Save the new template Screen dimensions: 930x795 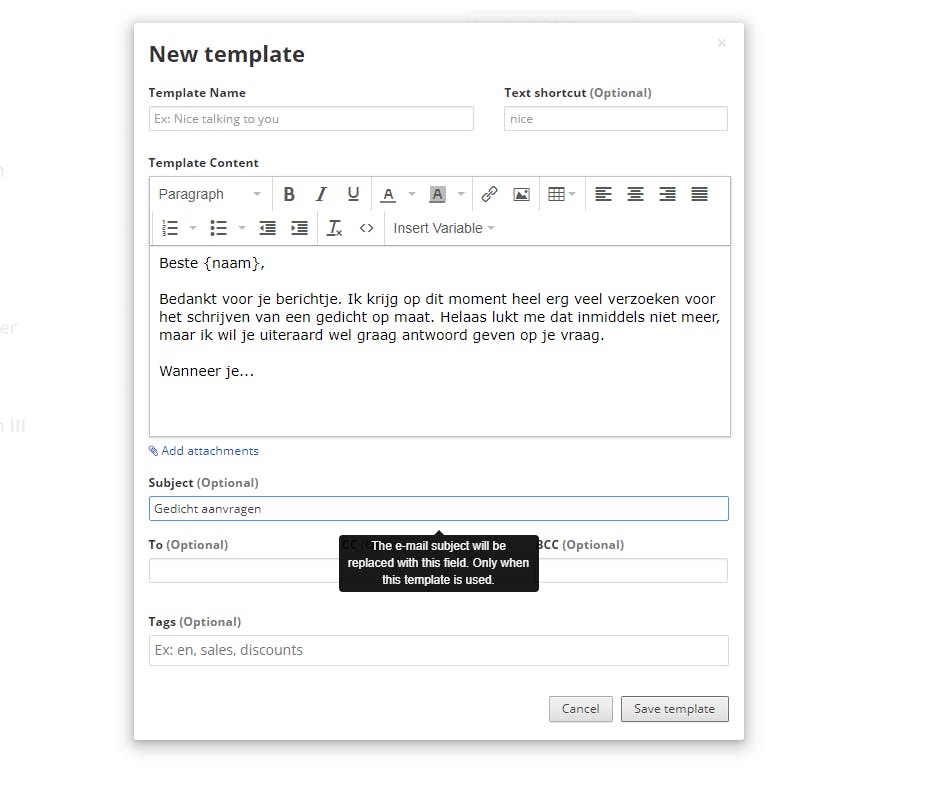[x=674, y=708]
